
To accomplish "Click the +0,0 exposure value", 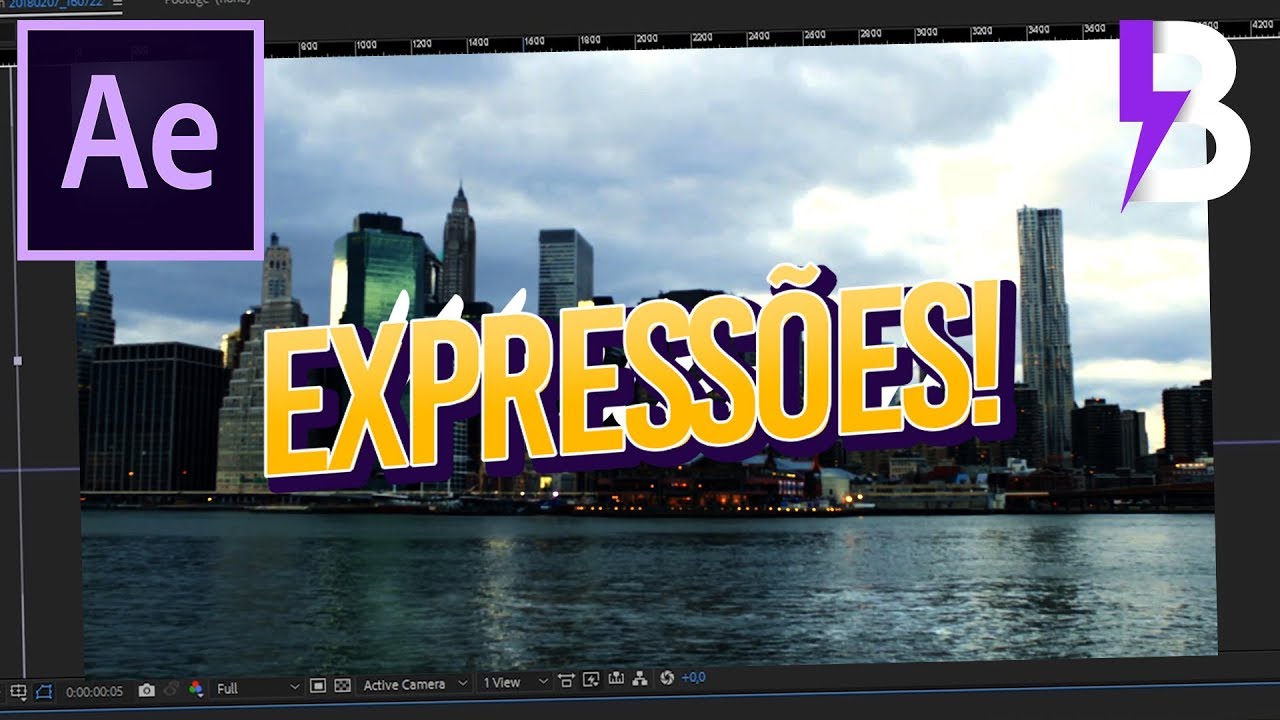I will point(694,677).
